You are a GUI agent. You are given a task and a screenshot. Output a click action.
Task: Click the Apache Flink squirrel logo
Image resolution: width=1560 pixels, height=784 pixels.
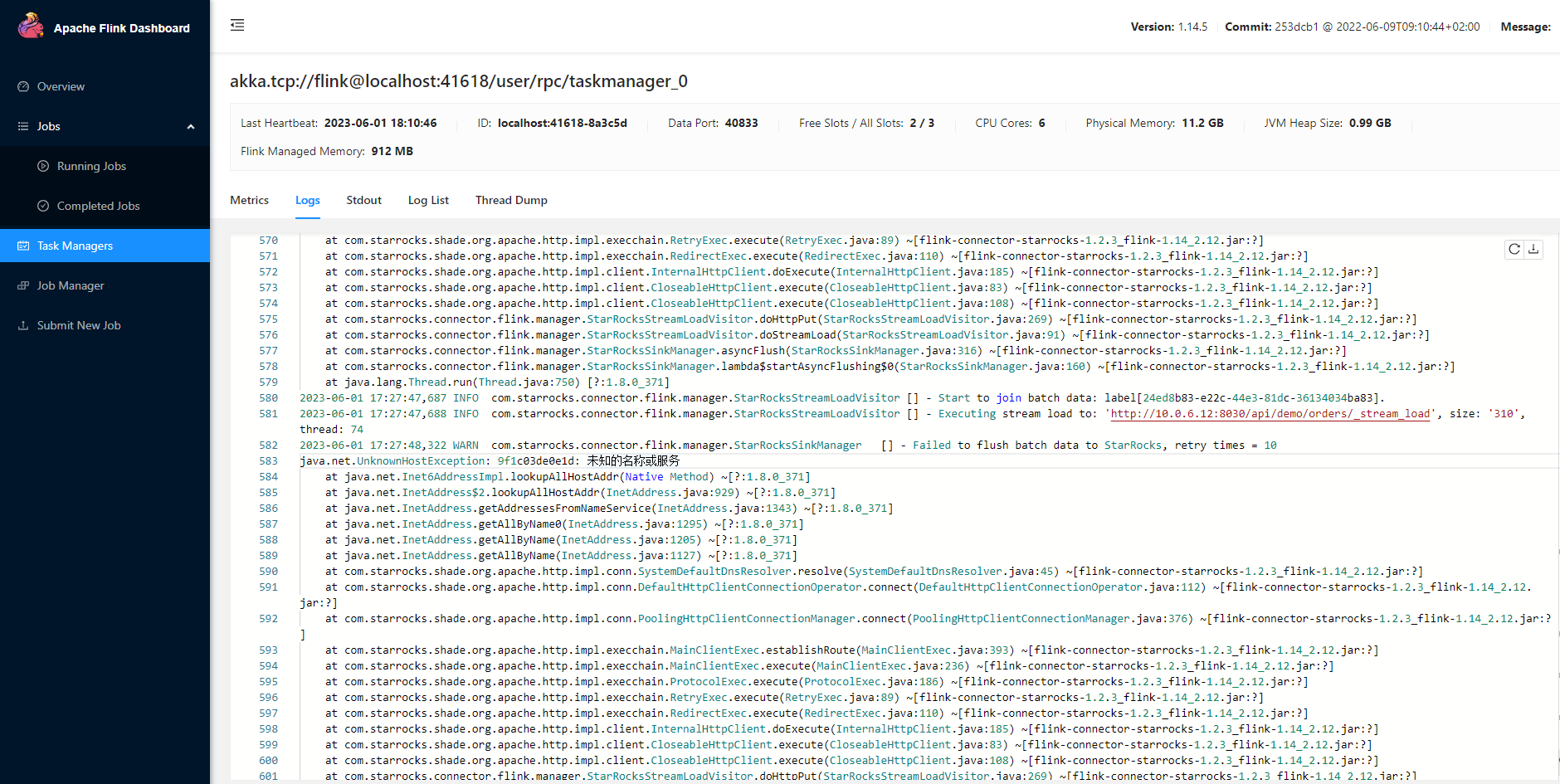tap(31, 27)
